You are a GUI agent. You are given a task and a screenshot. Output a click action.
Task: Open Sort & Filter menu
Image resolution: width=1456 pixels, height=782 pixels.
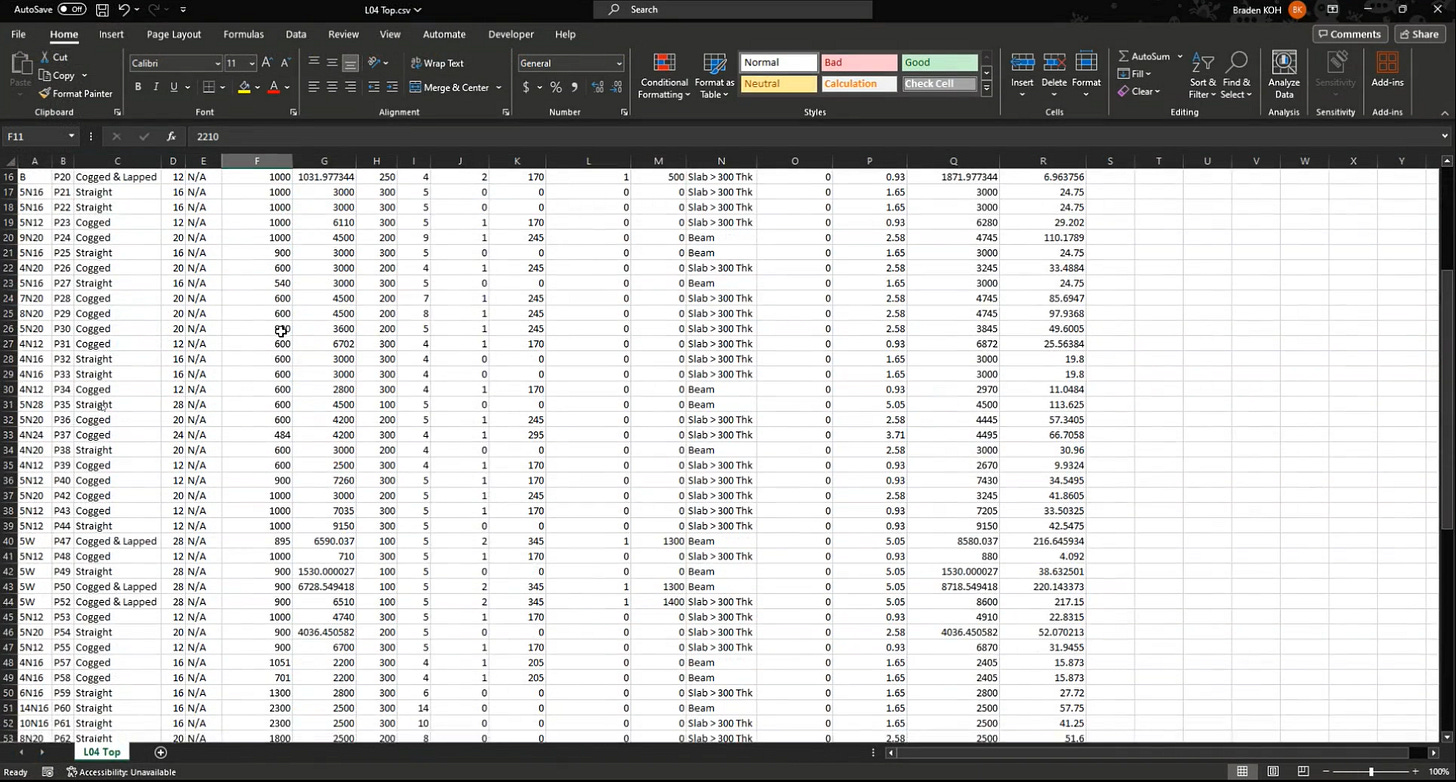click(1203, 76)
